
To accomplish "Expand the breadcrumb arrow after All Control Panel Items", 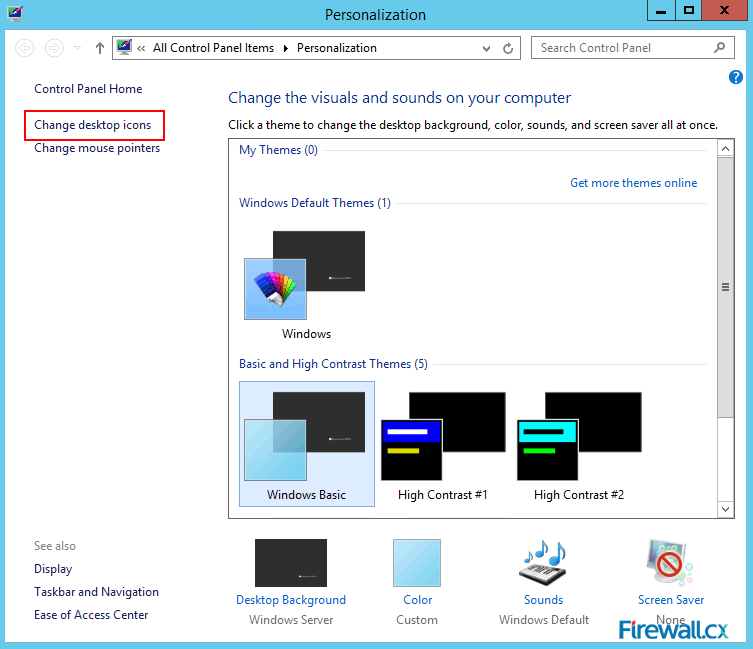I will (286, 49).
